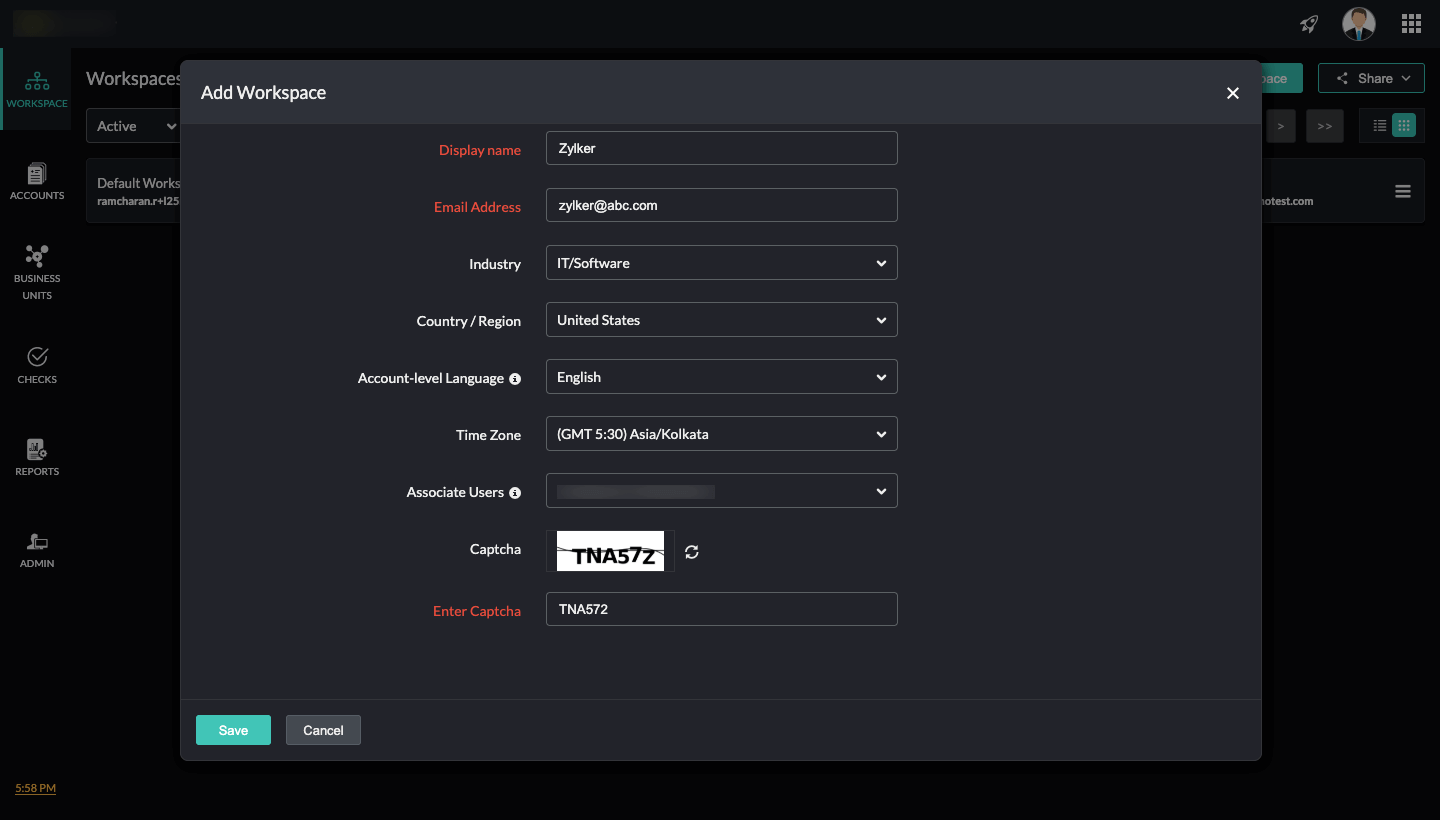
Task: Open the Accounts section in the sidebar
Action: tap(37, 180)
